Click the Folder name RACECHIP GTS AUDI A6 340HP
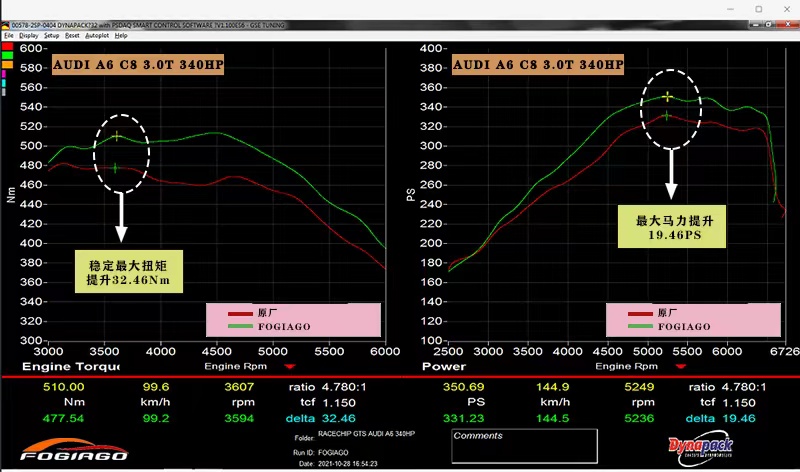 (x=366, y=434)
